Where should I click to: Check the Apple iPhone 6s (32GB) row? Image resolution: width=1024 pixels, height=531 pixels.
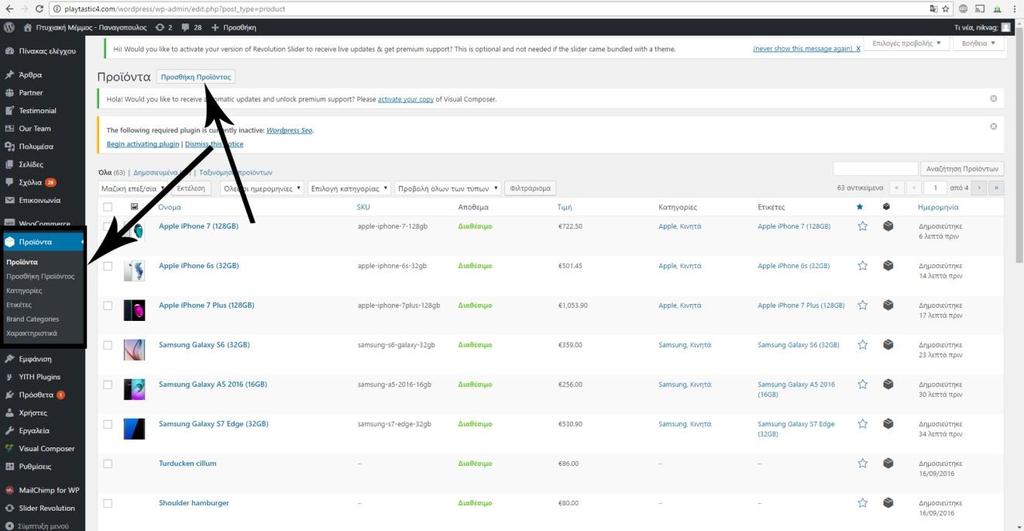tap(108, 266)
